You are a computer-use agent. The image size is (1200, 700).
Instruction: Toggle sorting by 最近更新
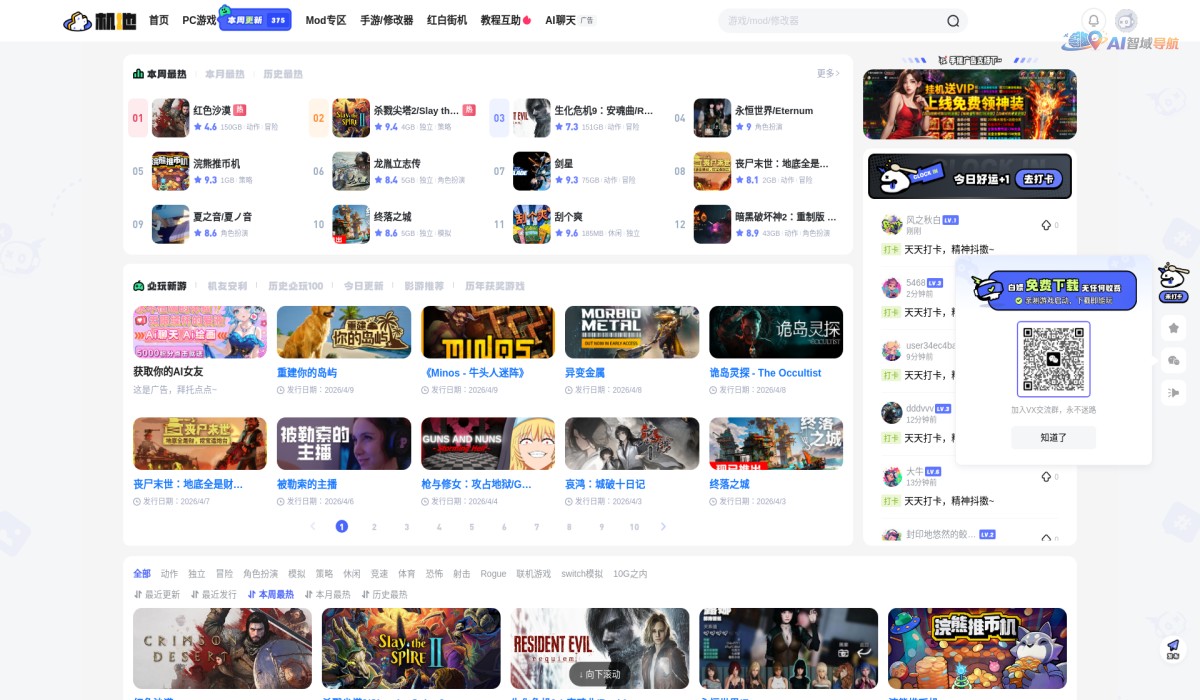pyautogui.click(x=161, y=593)
